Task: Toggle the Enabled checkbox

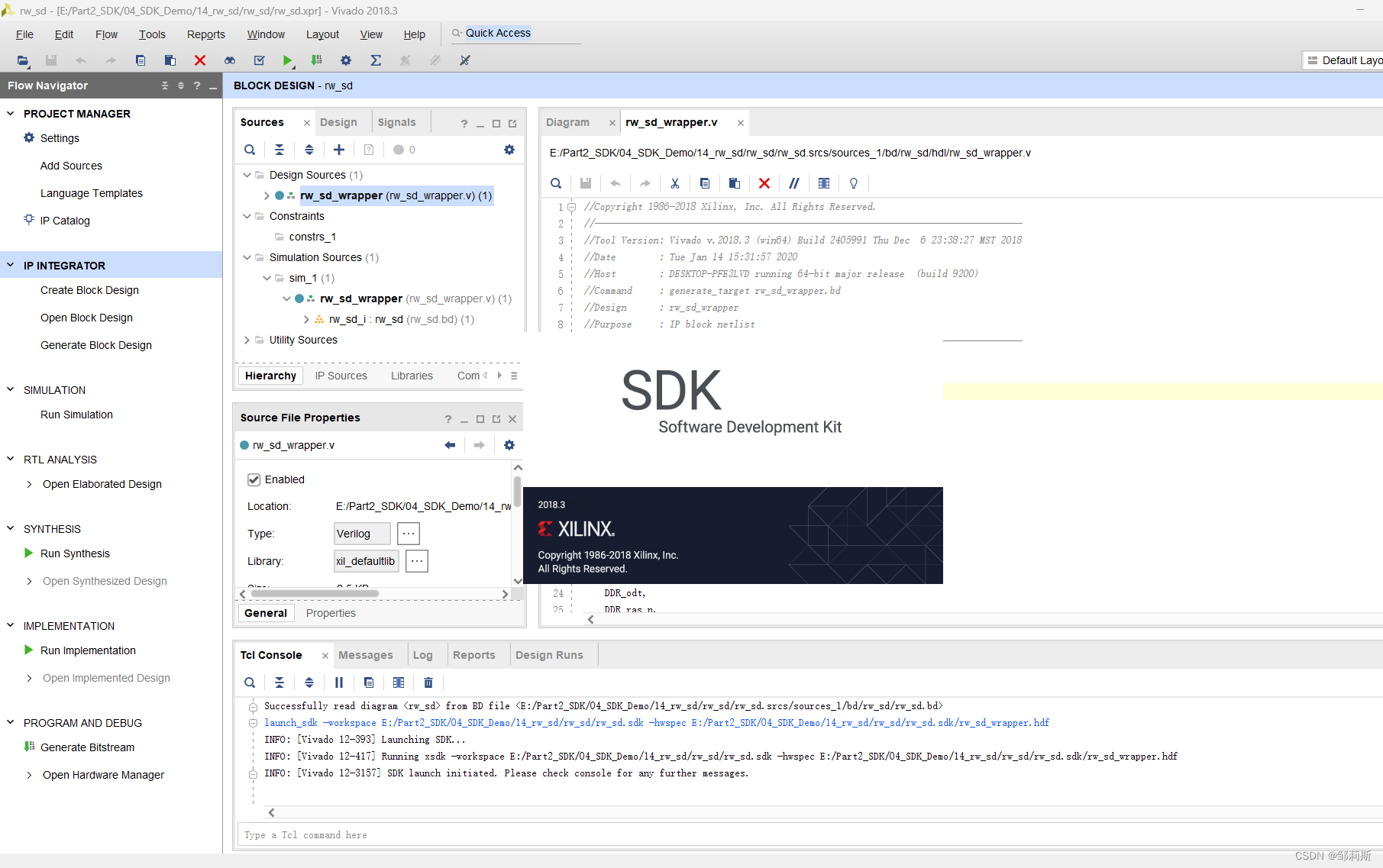Action: 254,479
